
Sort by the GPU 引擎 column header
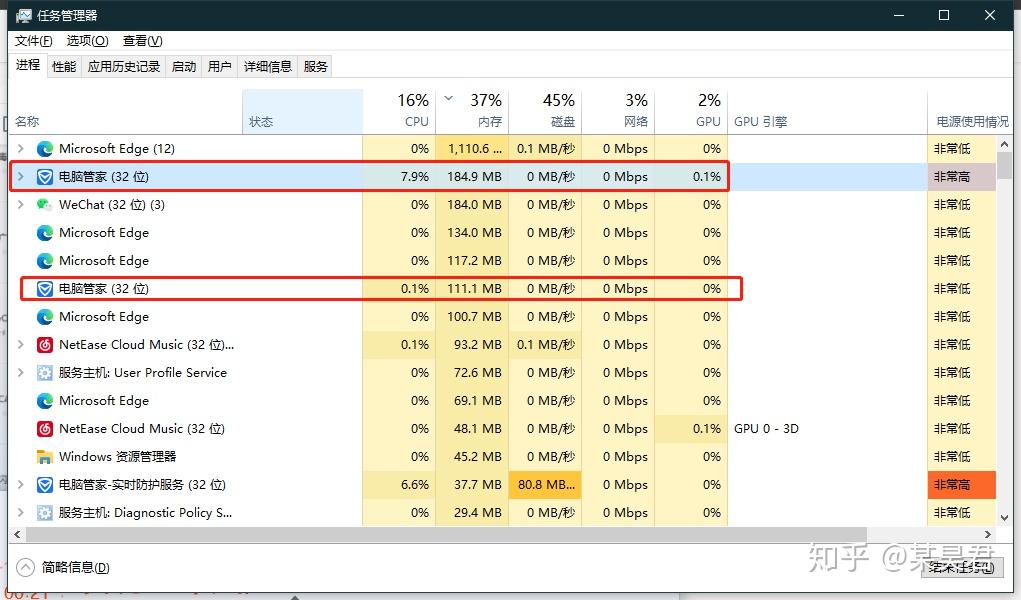827,112
